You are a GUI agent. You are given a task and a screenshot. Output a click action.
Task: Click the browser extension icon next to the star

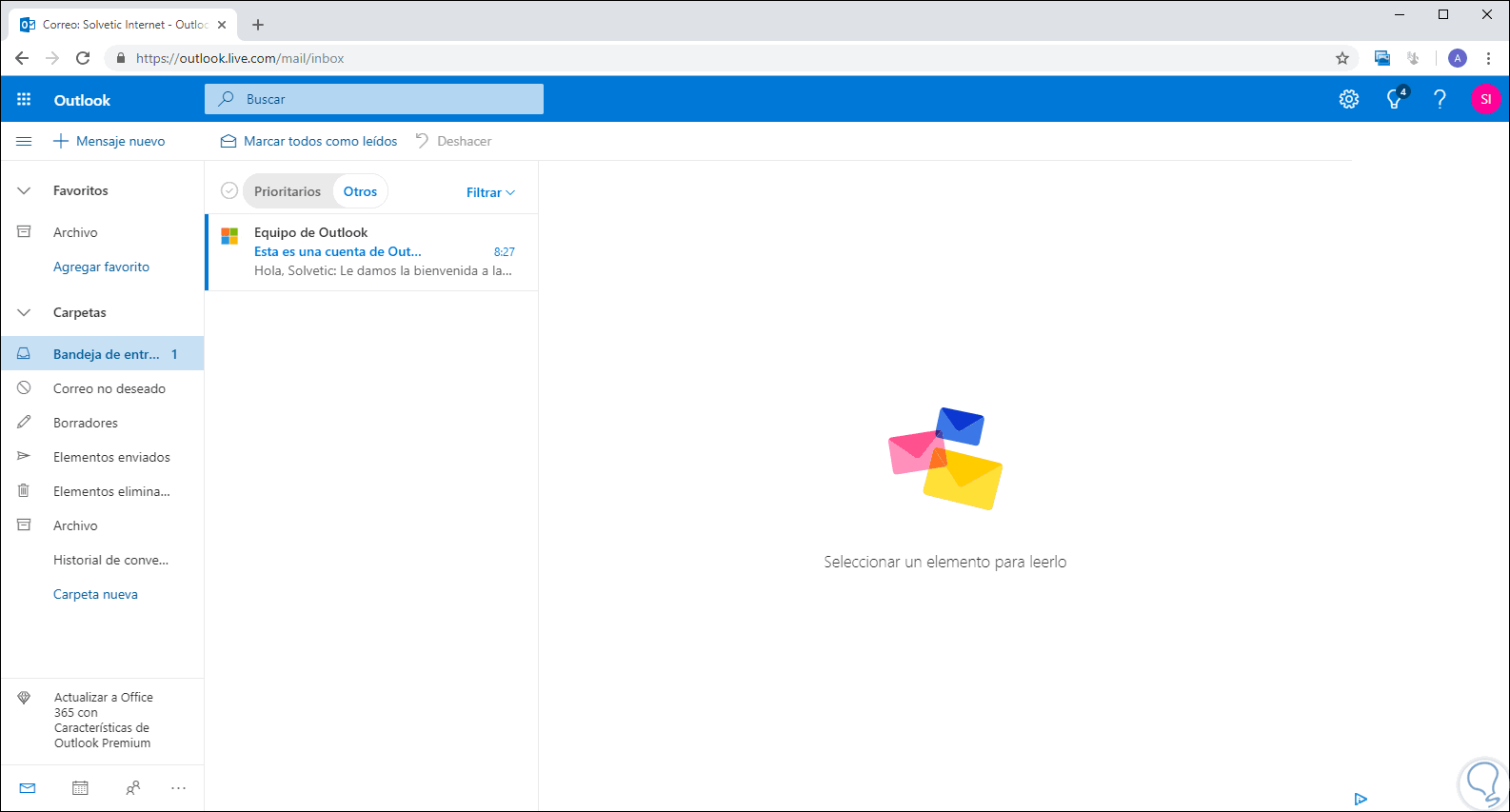pyautogui.click(x=1382, y=58)
